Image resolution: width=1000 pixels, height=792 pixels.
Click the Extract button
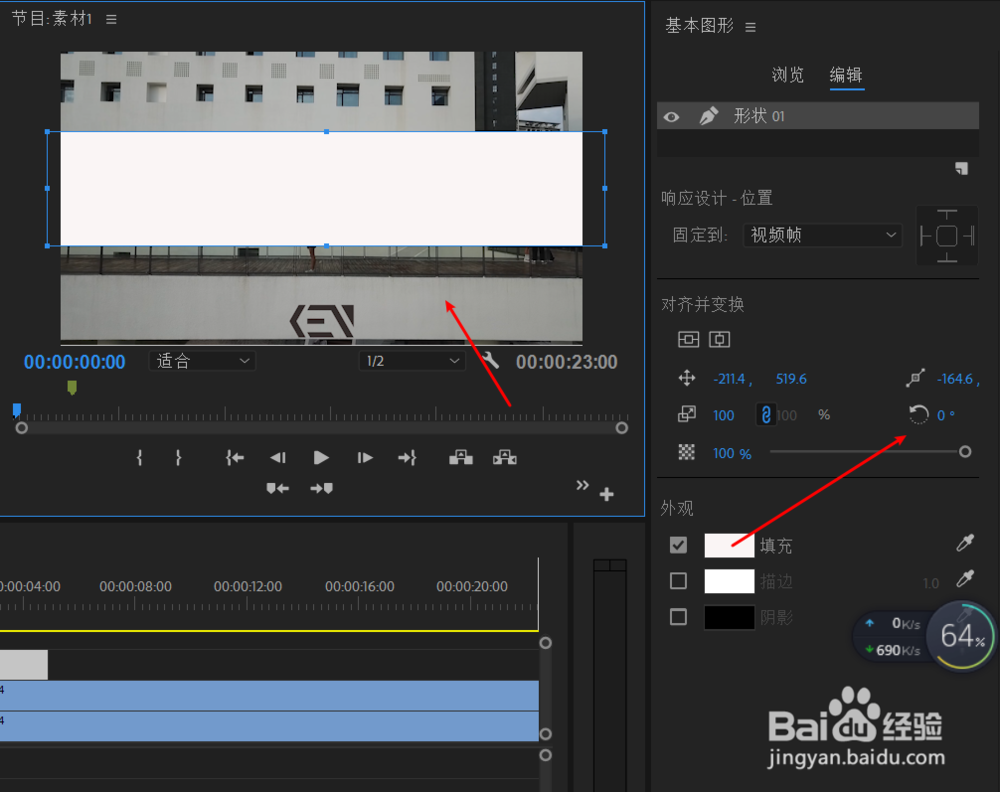click(x=504, y=457)
